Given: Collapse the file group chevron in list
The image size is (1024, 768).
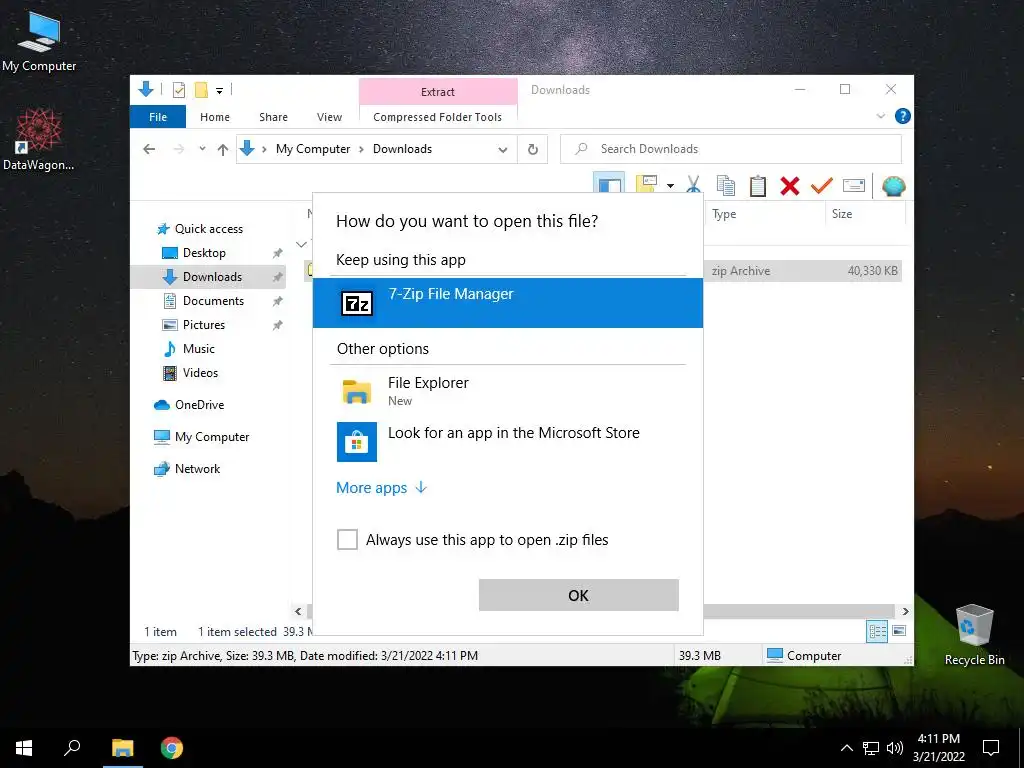Looking at the screenshot, I should click(x=301, y=244).
